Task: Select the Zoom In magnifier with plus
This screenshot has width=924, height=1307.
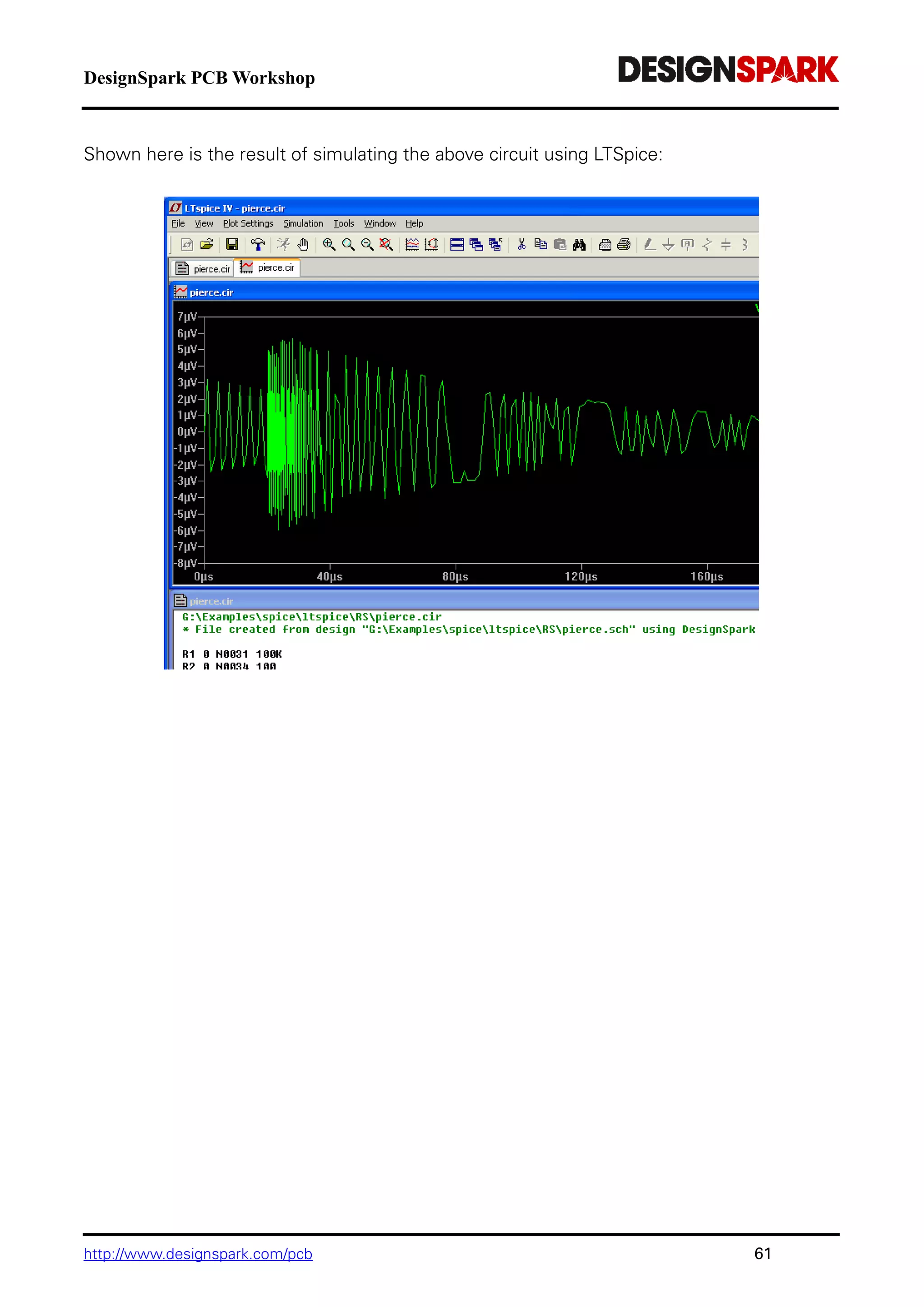Action: 329,245
